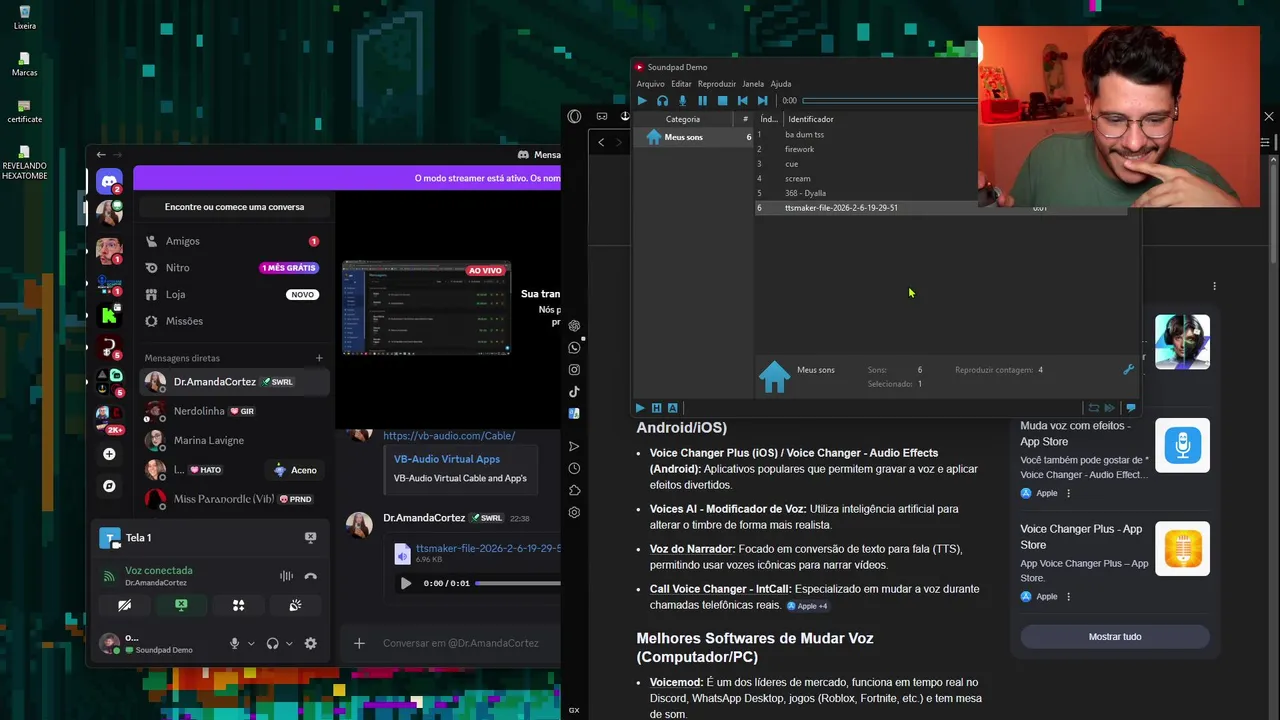Viewport: 1280px width, 720px height.
Task: Open Discord soundboard button
Action: 295,605
